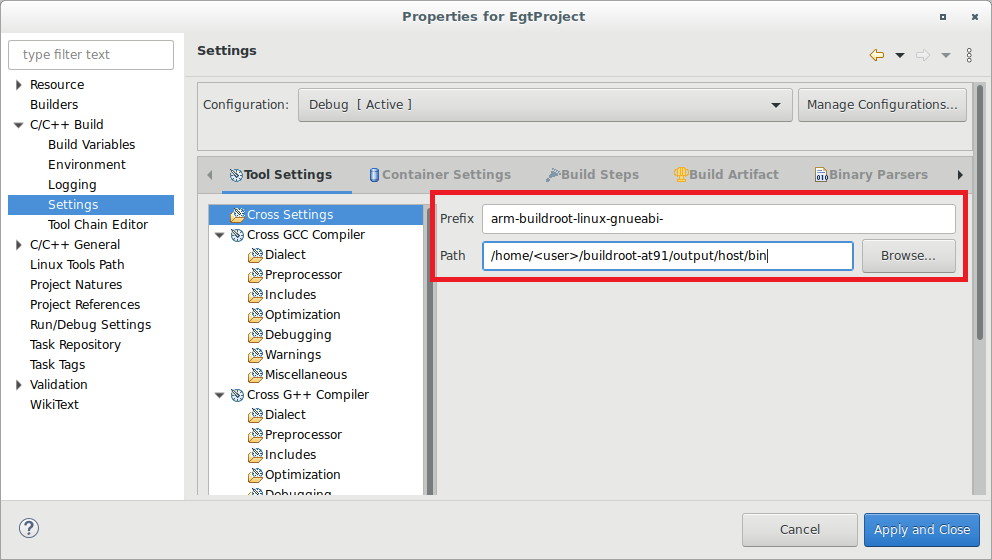The width and height of the screenshot is (992, 560).
Task: Click the Apply and Close button
Action: 921,529
